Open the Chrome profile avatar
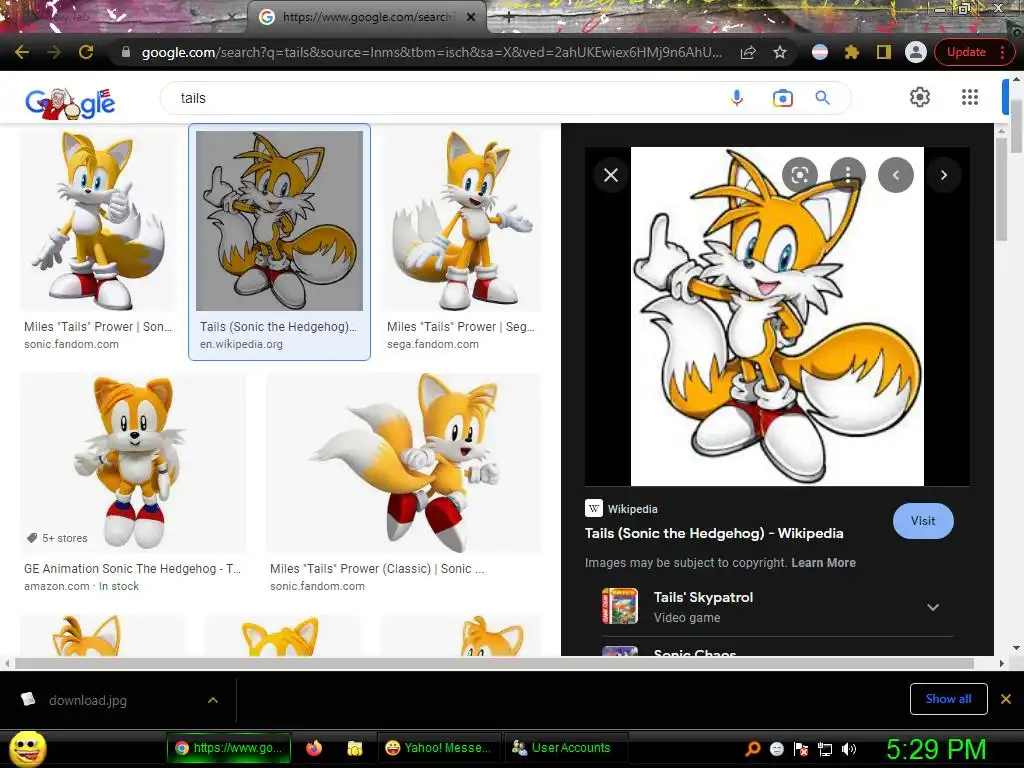1024x768 pixels. (916, 52)
